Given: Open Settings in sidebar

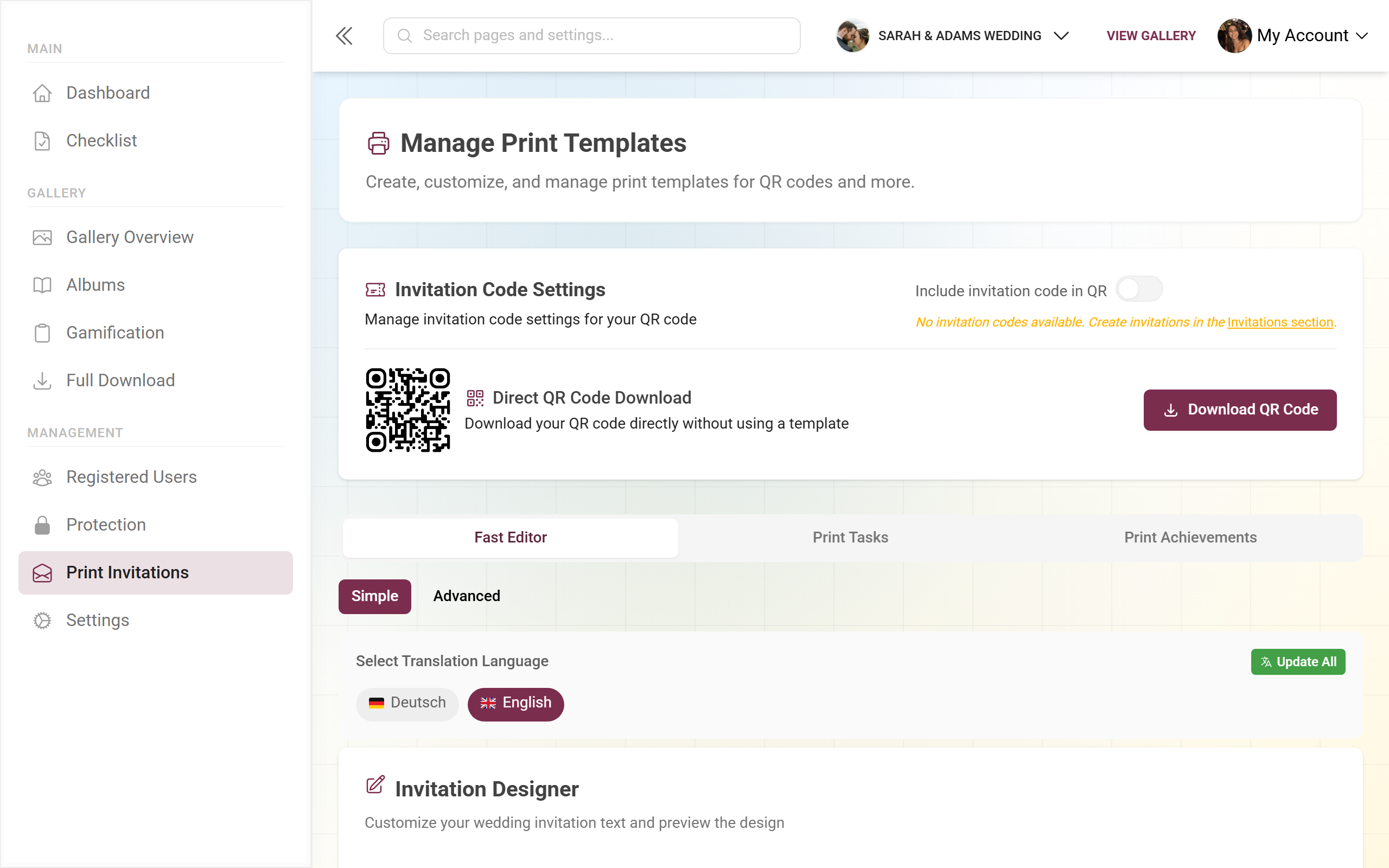Looking at the screenshot, I should coord(156,620).
